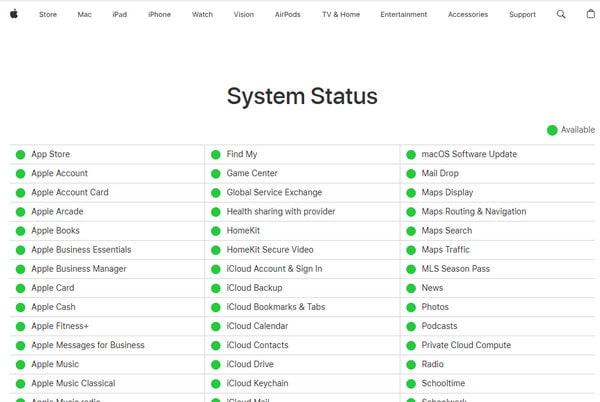Image resolution: width=600 pixels, height=402 pixels.
Task: Select the iCloud Contacts text
Action: click(258, 345)
